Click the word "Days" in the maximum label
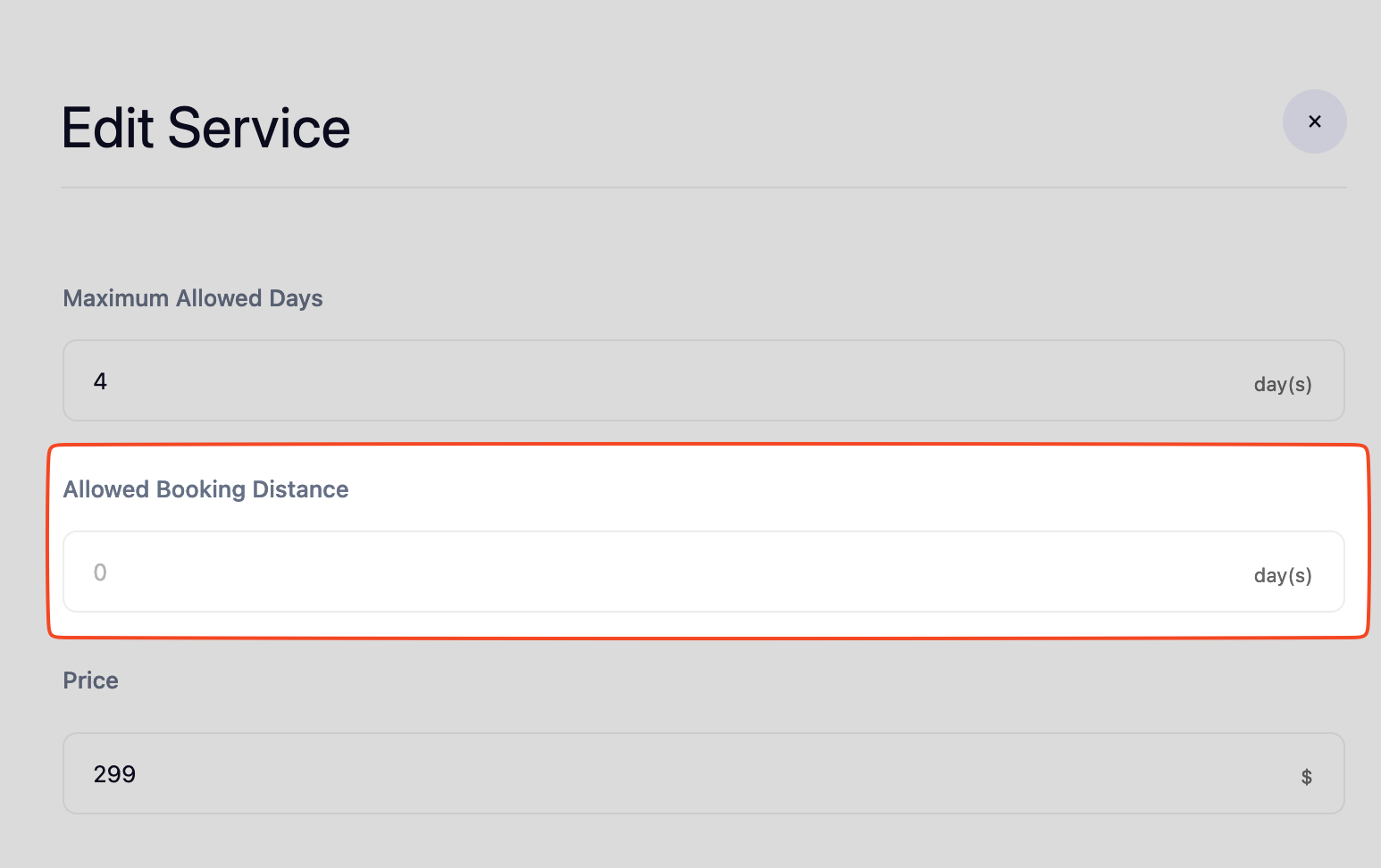This screenshot has height=868, width=1381. tap(296, 298)
